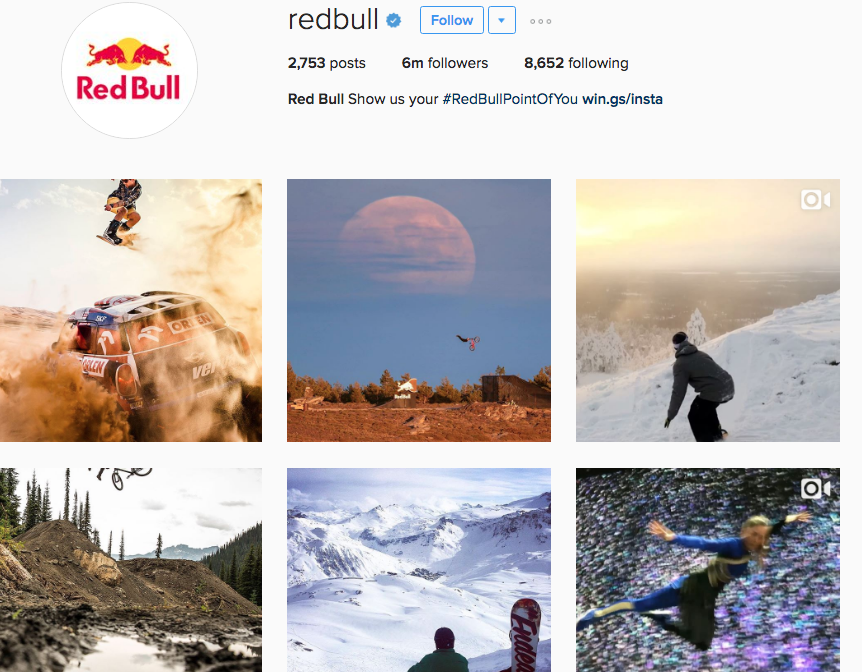Click the Red Bull profile picture
This screenshot has width=862, height=672.
[129, 70]
